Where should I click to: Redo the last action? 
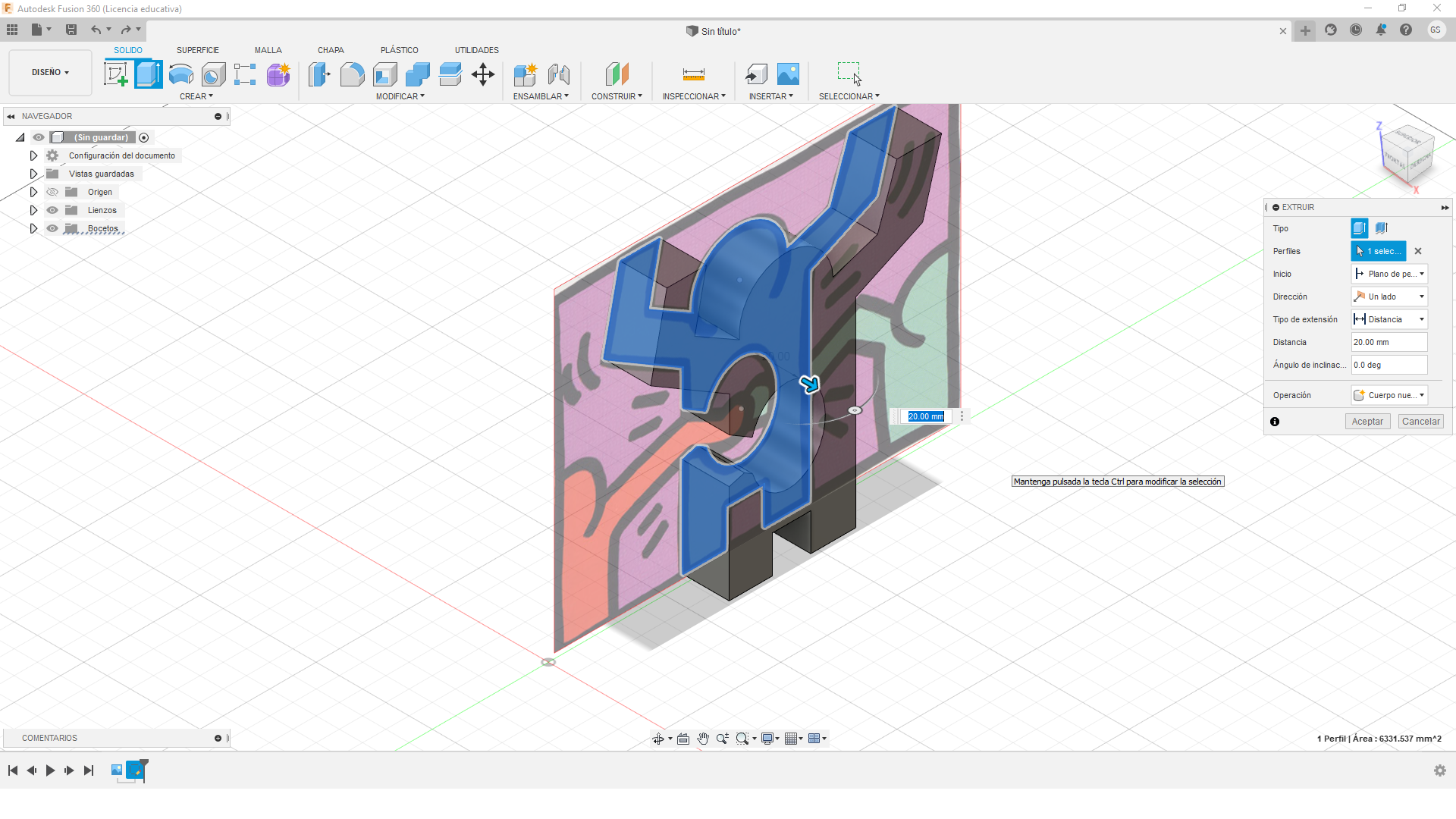click(126, 30)
